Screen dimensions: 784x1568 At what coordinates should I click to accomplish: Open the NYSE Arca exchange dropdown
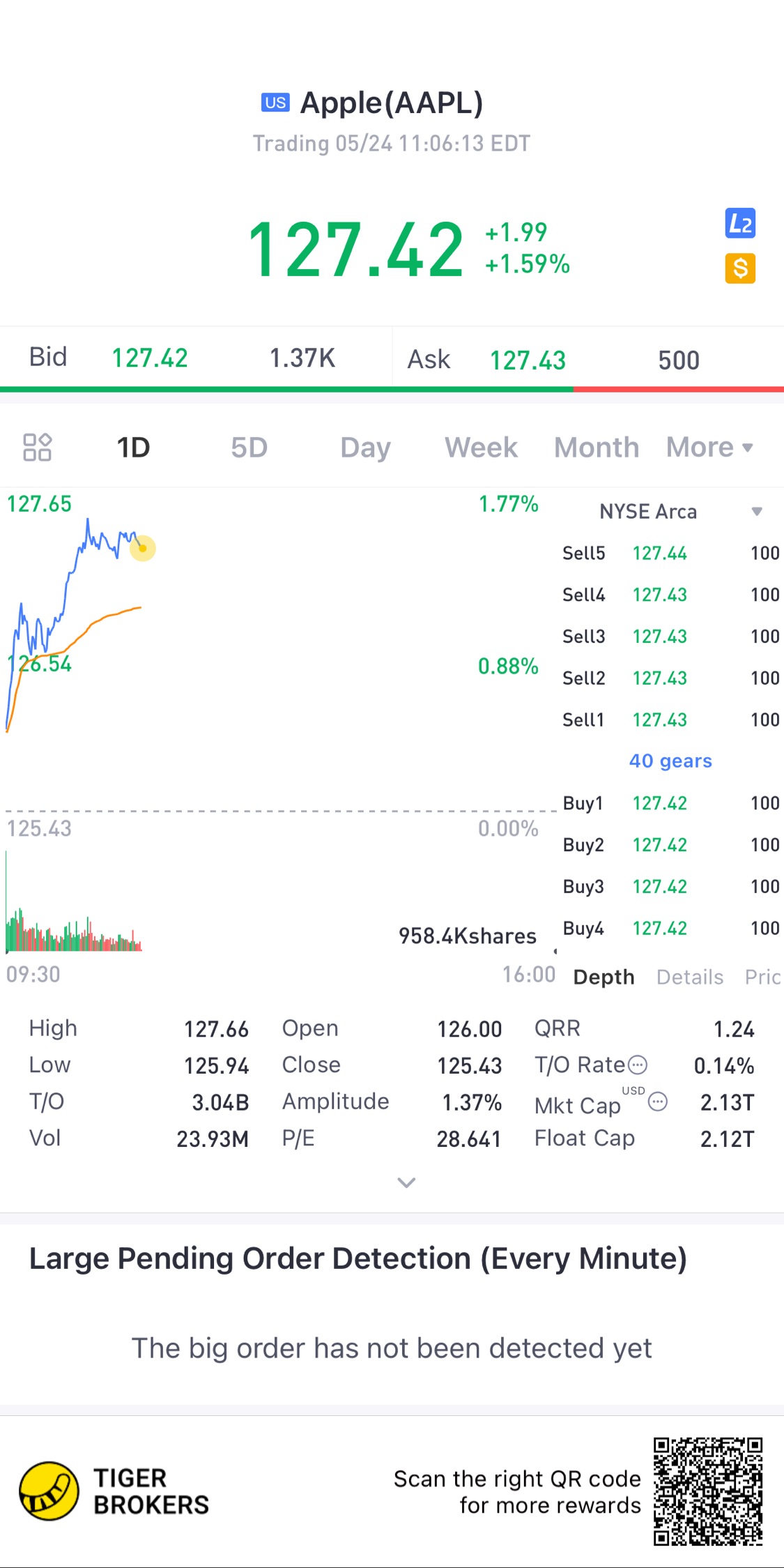[757, 512]
